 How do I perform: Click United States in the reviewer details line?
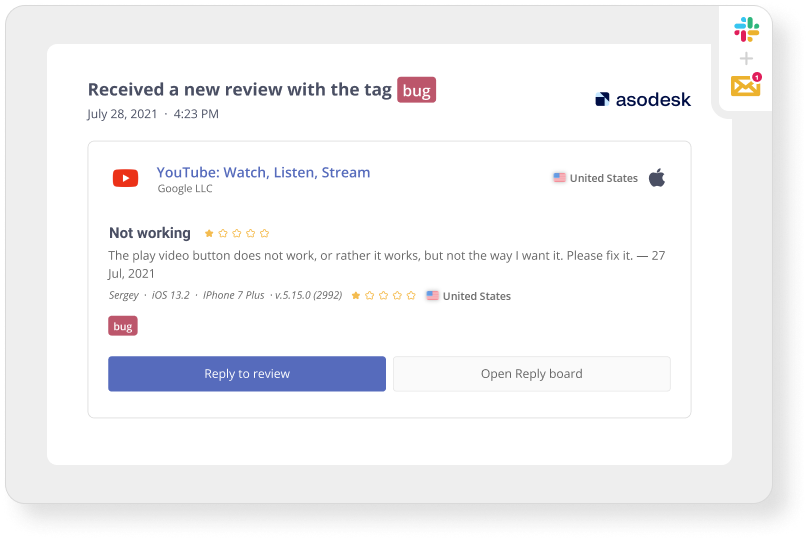point(477,296)
